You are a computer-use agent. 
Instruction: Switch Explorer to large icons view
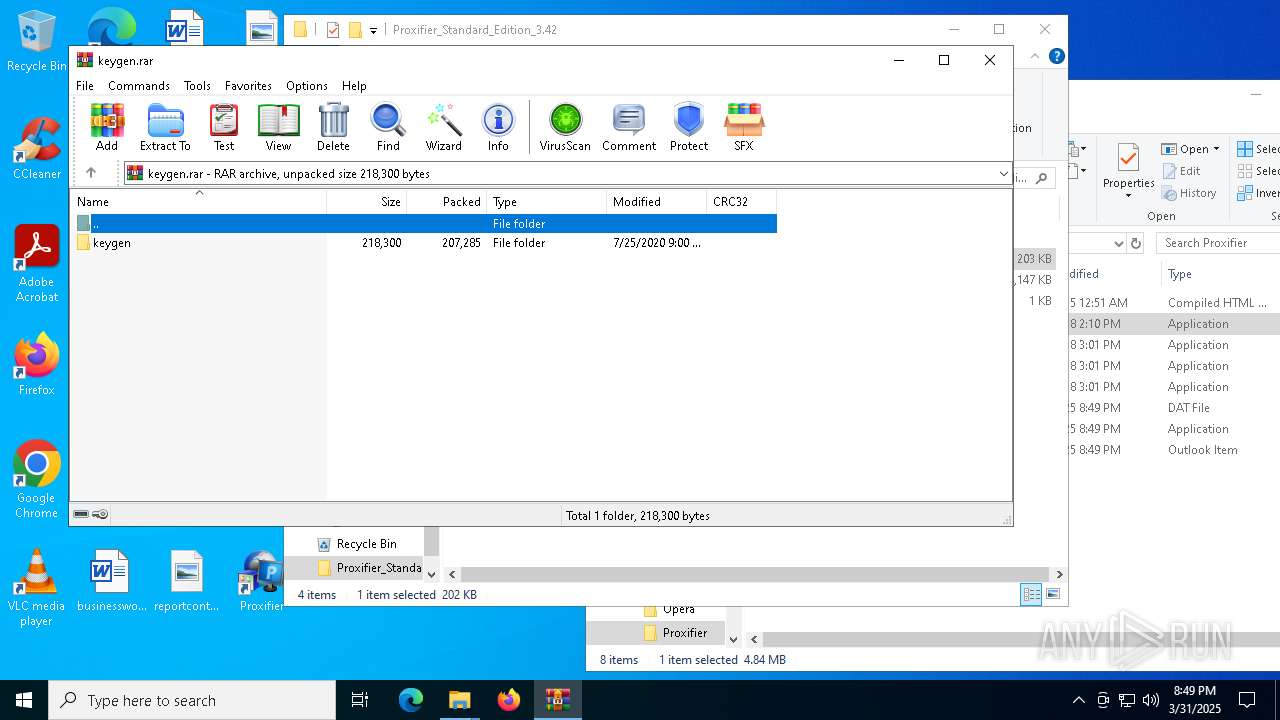tap(1053, 594)
